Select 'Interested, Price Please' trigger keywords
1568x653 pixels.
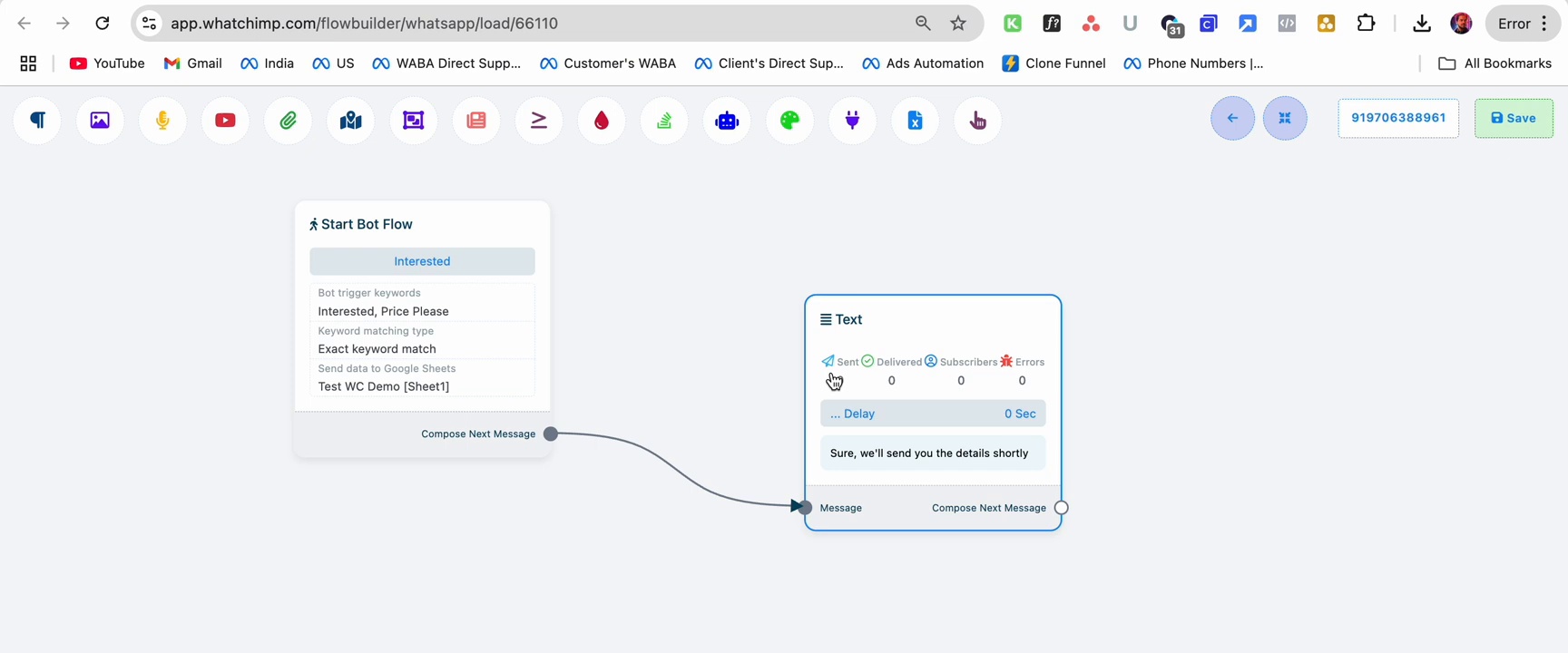383,311
